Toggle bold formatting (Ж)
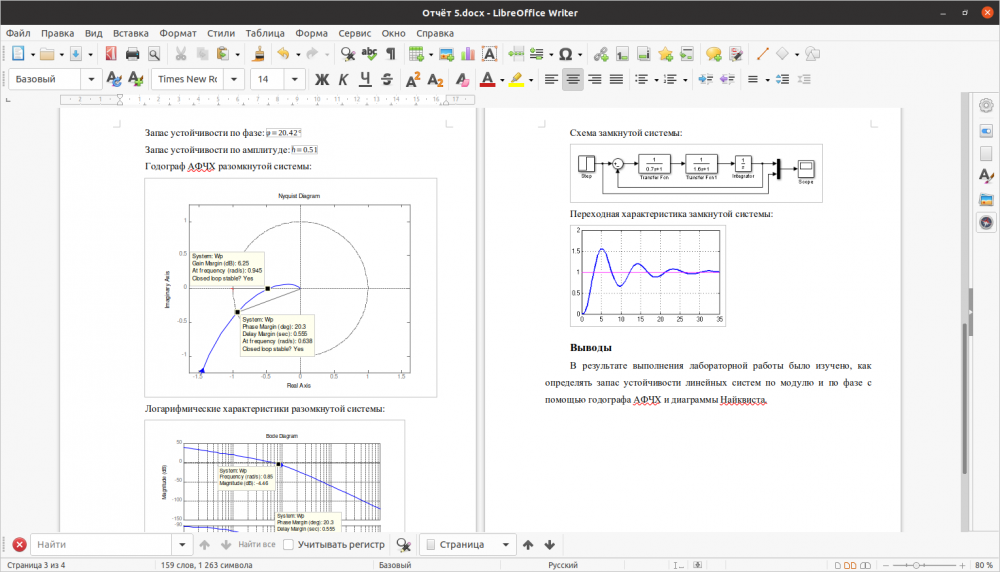This screenshot has width=1000, height=572. 322,79
